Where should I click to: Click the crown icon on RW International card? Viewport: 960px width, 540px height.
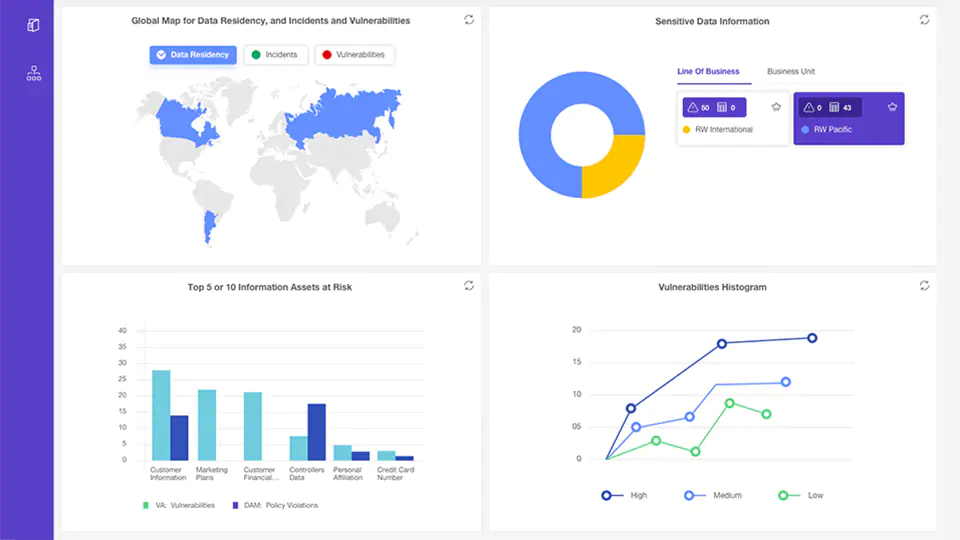coord(776,107)
